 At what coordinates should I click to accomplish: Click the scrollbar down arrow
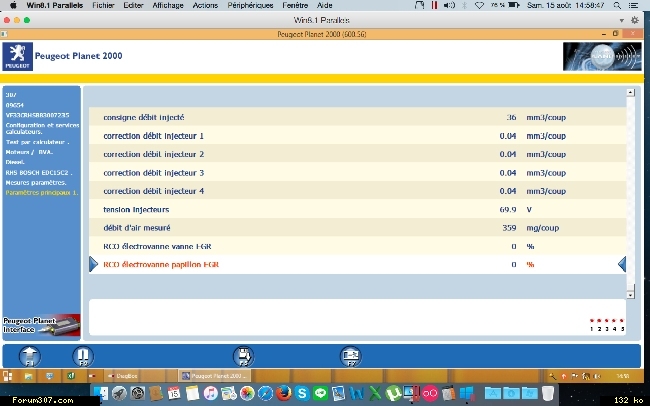tap(631, 295)
